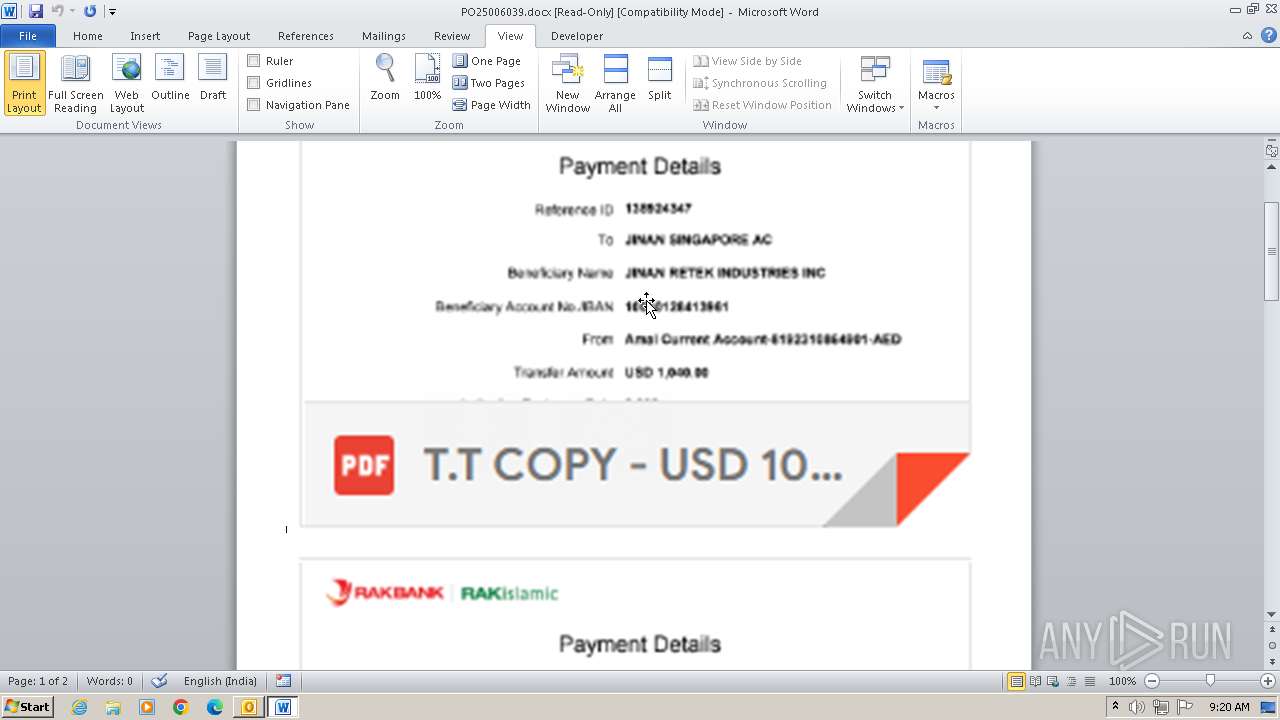Open Edge from taskbar
Viewport: 1280px width, 720px height.
click(x=215, y=707)
